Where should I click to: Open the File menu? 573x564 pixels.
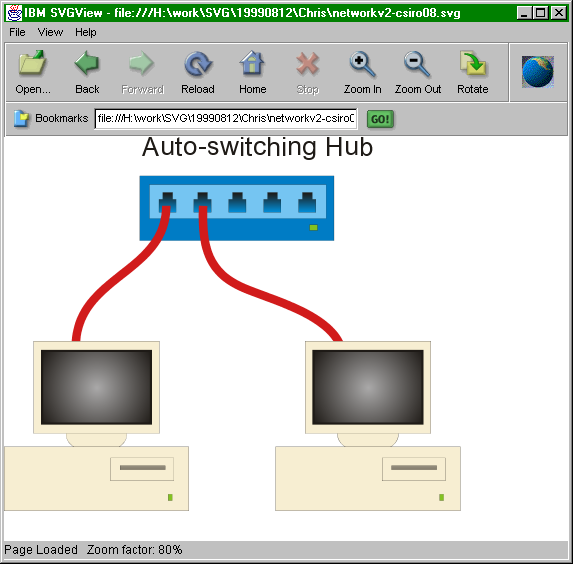(17, 32)
